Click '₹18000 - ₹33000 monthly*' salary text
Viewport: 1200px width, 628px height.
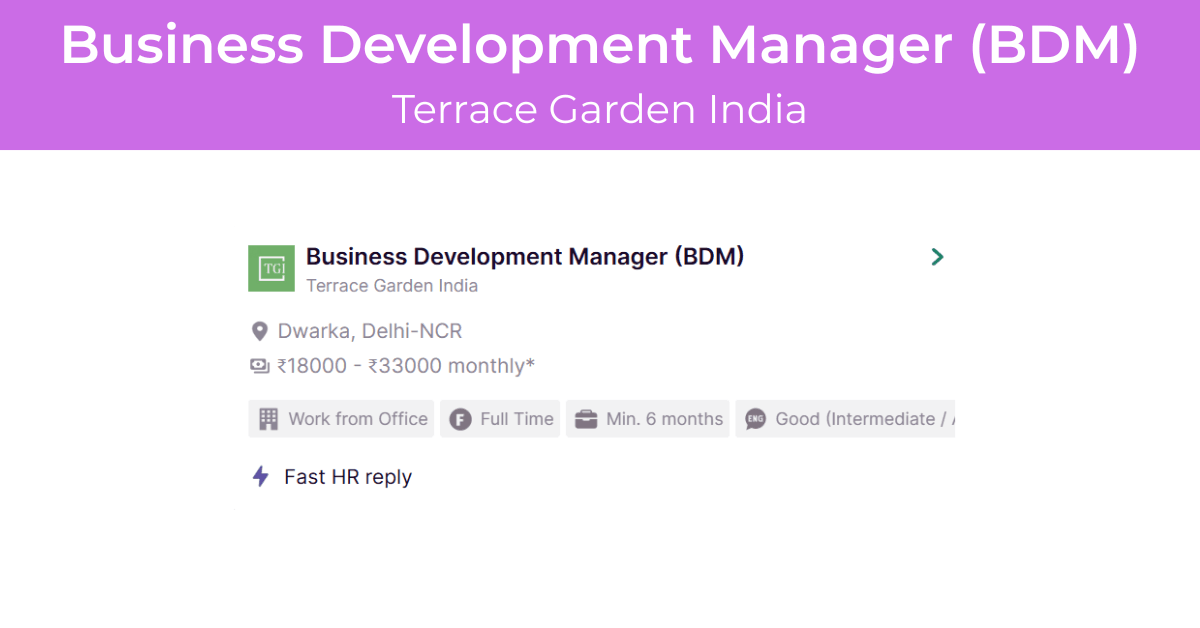pyautogui.click(x=406, y=366)
